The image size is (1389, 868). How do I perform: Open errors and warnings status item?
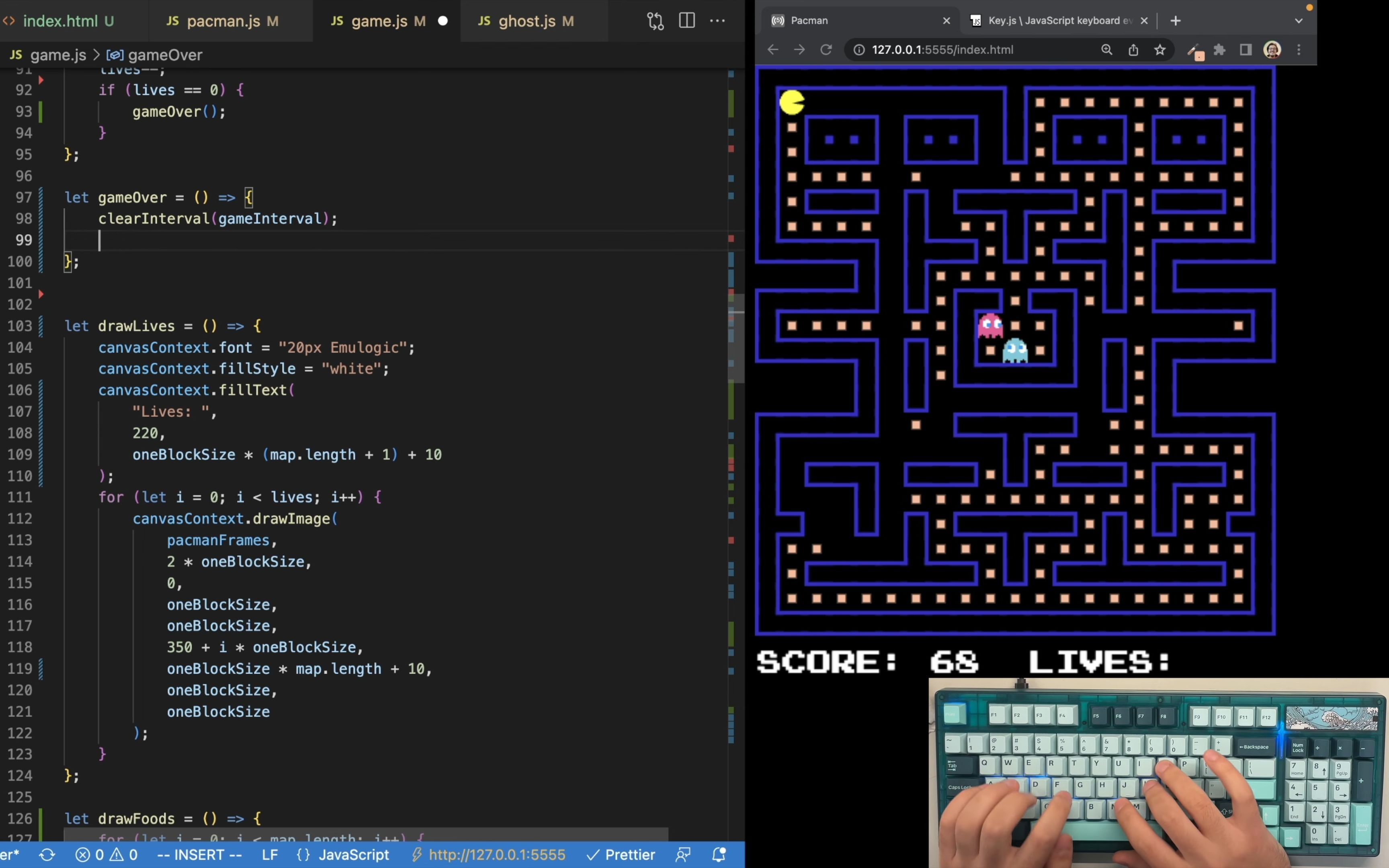(107, 855)
